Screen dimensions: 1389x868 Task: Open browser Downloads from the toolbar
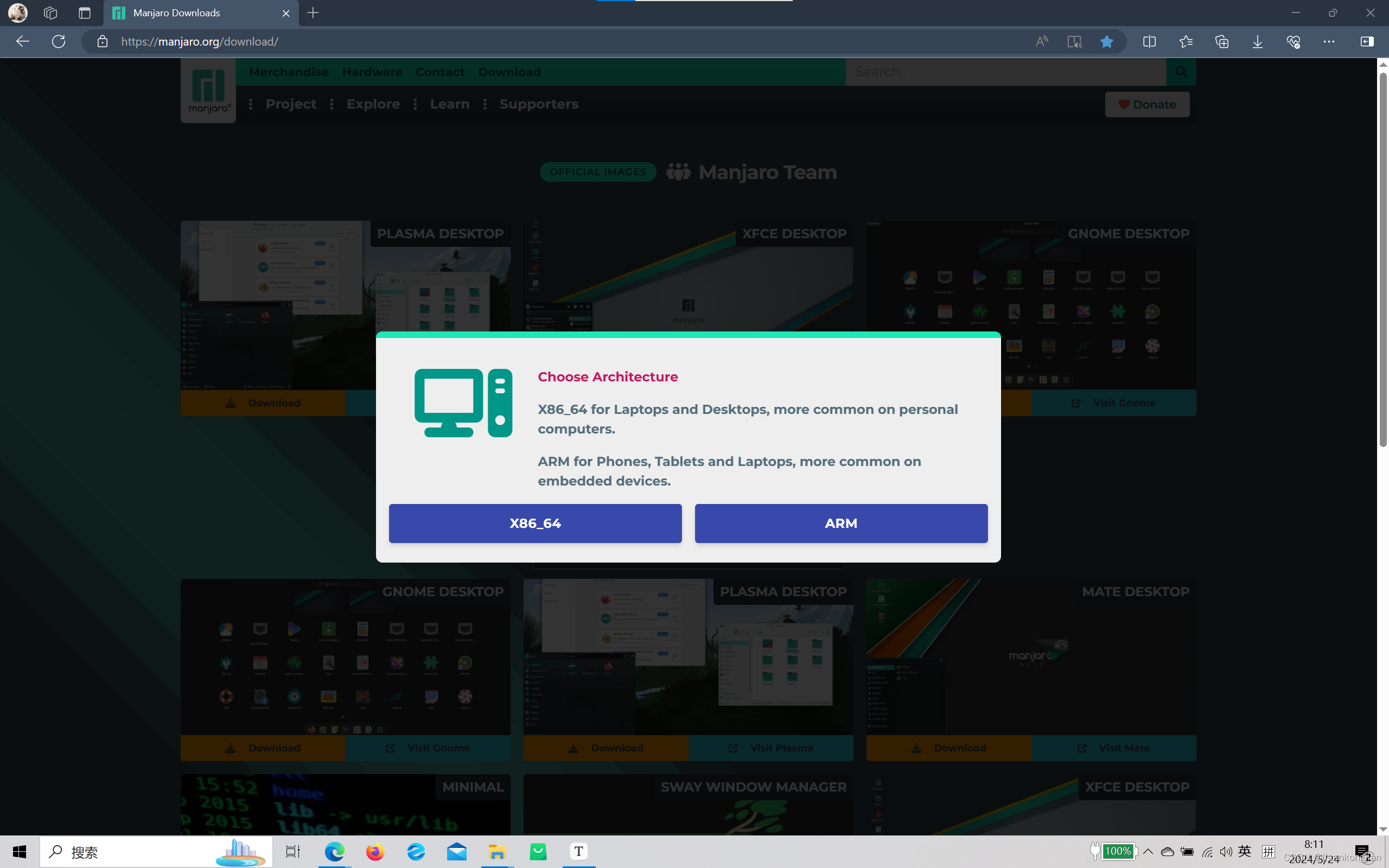click(1257, 41)
